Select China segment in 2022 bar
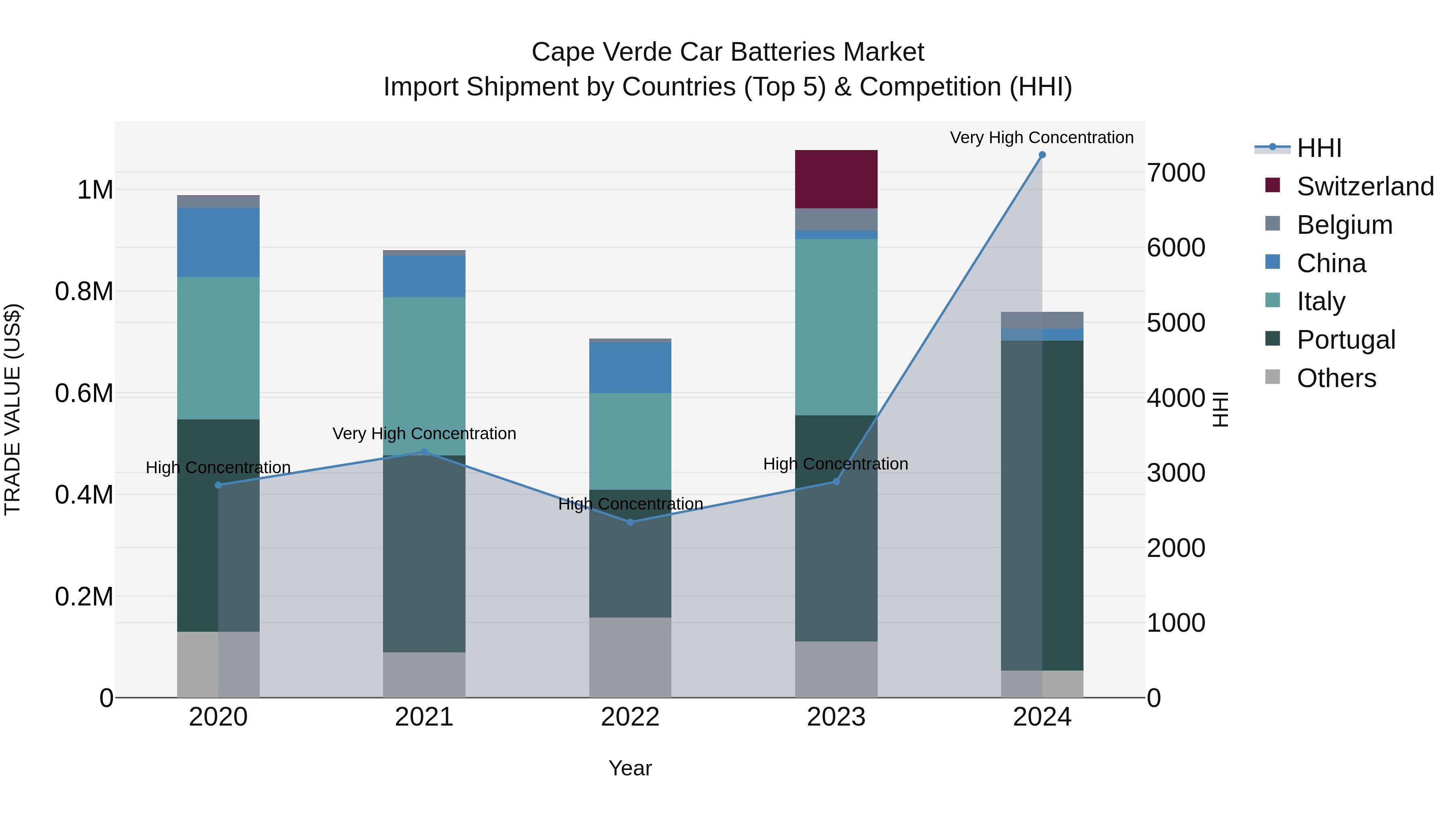Screen dimensions: 1456x819 pyautogui.click(x=631, y=368)
